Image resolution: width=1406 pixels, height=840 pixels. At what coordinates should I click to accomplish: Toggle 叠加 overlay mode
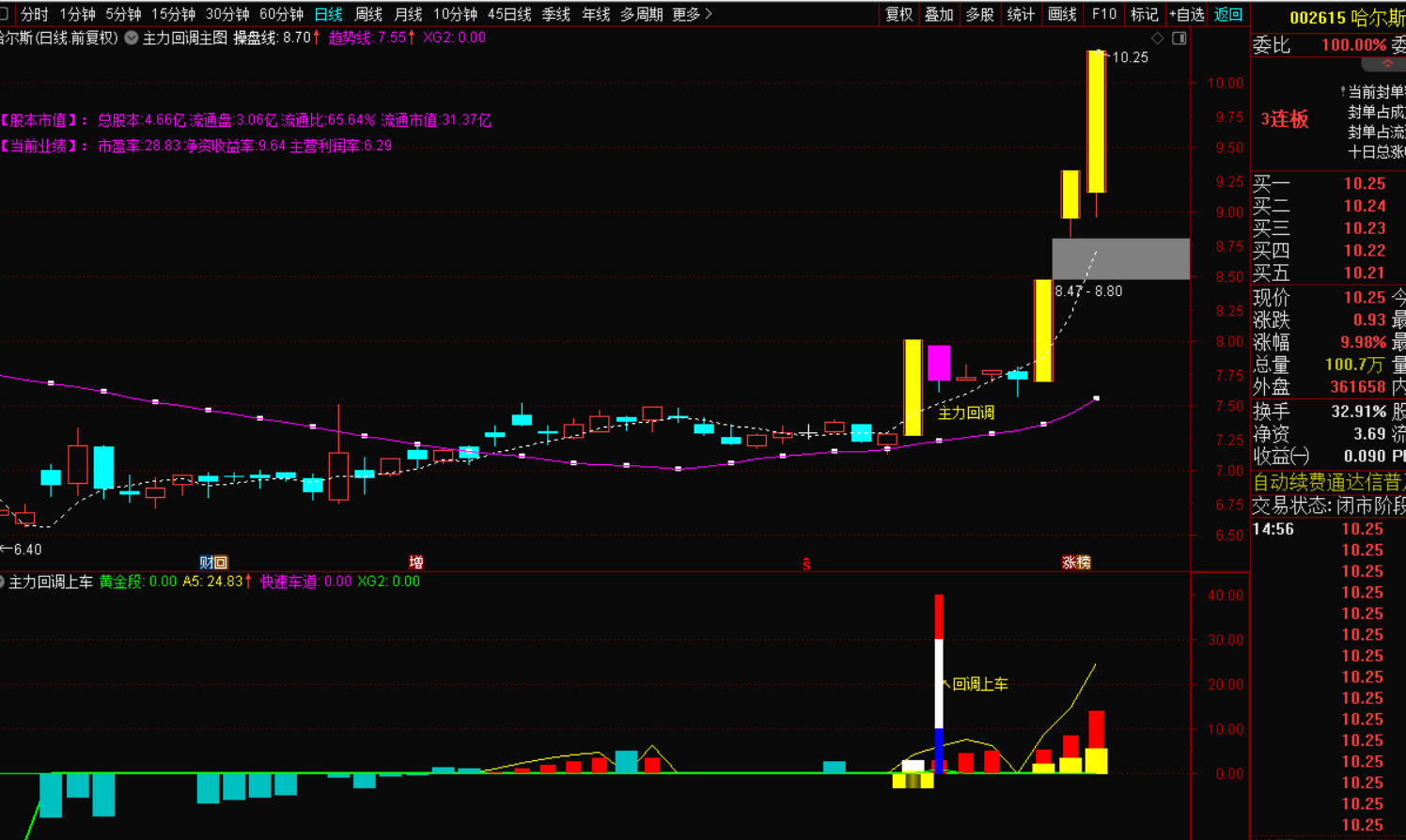(x=939, y=14)
